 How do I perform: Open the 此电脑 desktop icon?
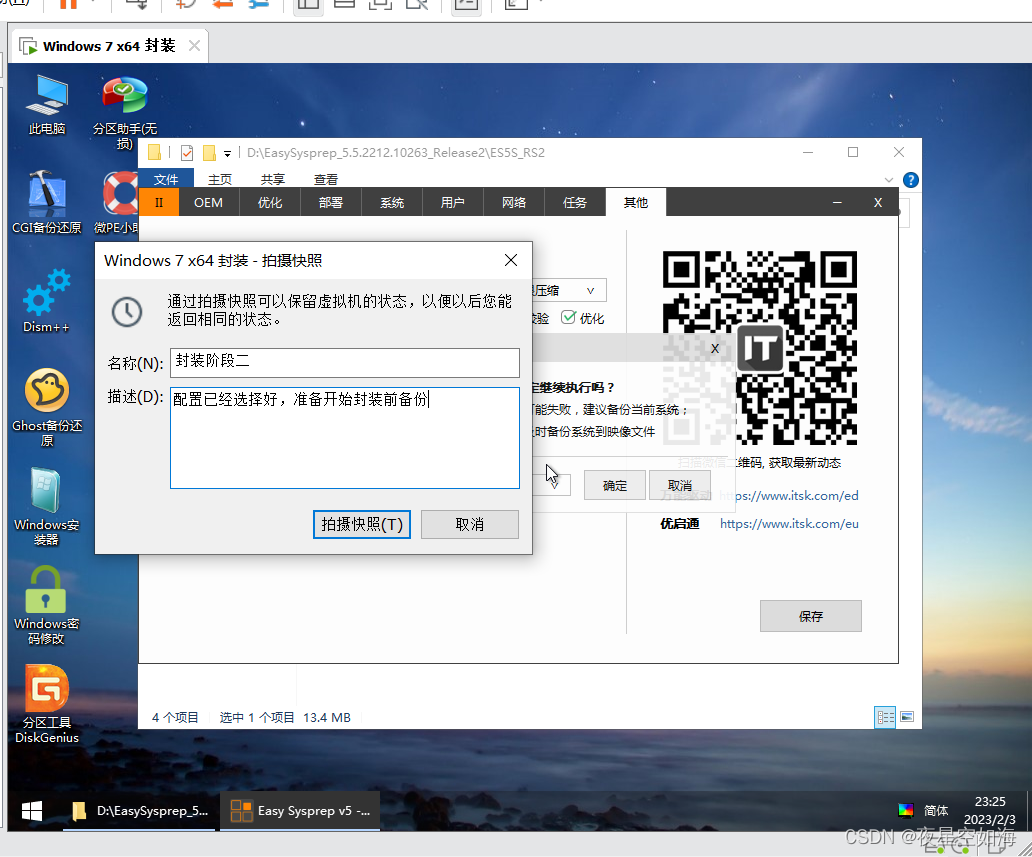pyautogui.click(x=47, y=105)
